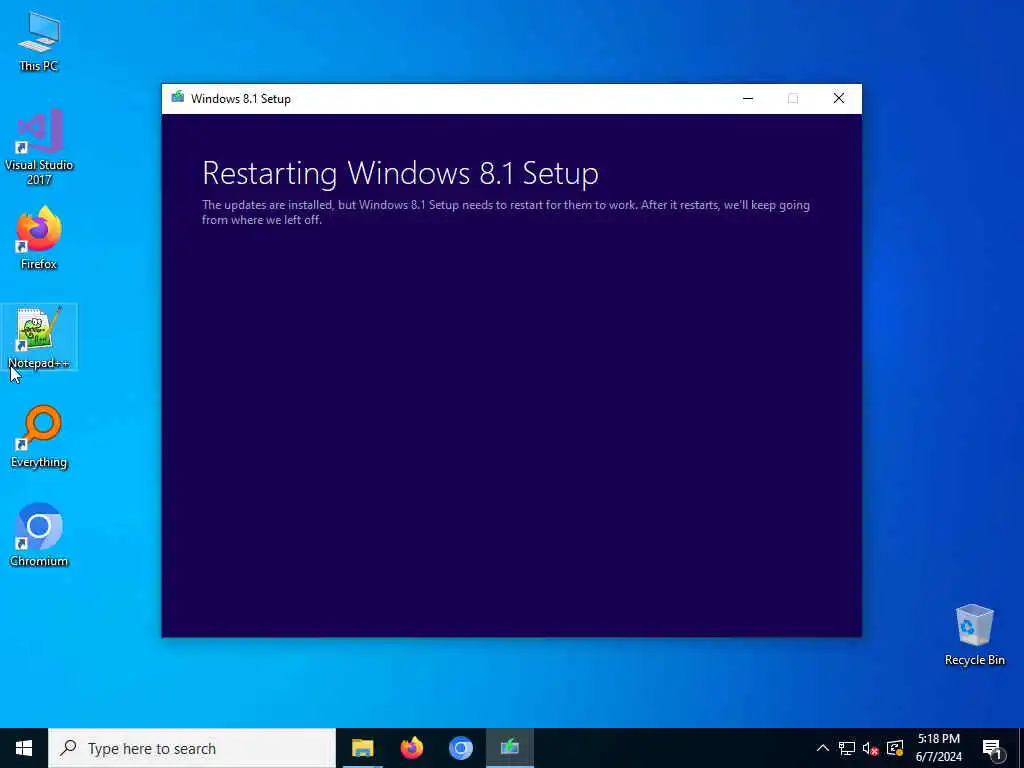Viewport: 1024px width, 768px height.
Task: Open the Action Center notifications
Action: coord(992,748)
